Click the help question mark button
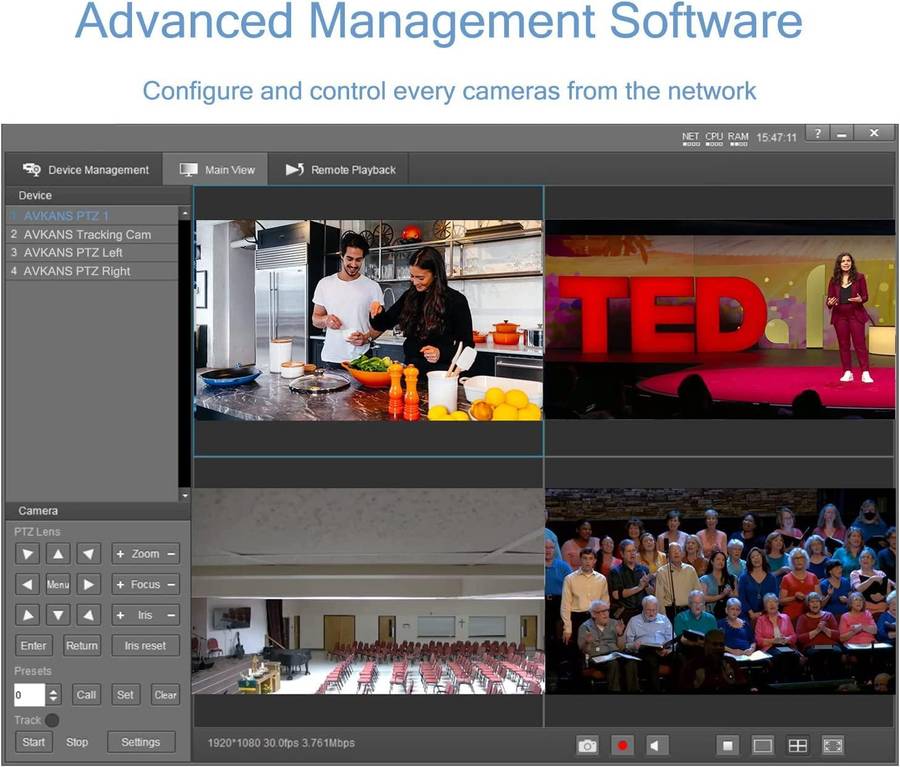Screen dimensions: 900x767 click(817, 134)
